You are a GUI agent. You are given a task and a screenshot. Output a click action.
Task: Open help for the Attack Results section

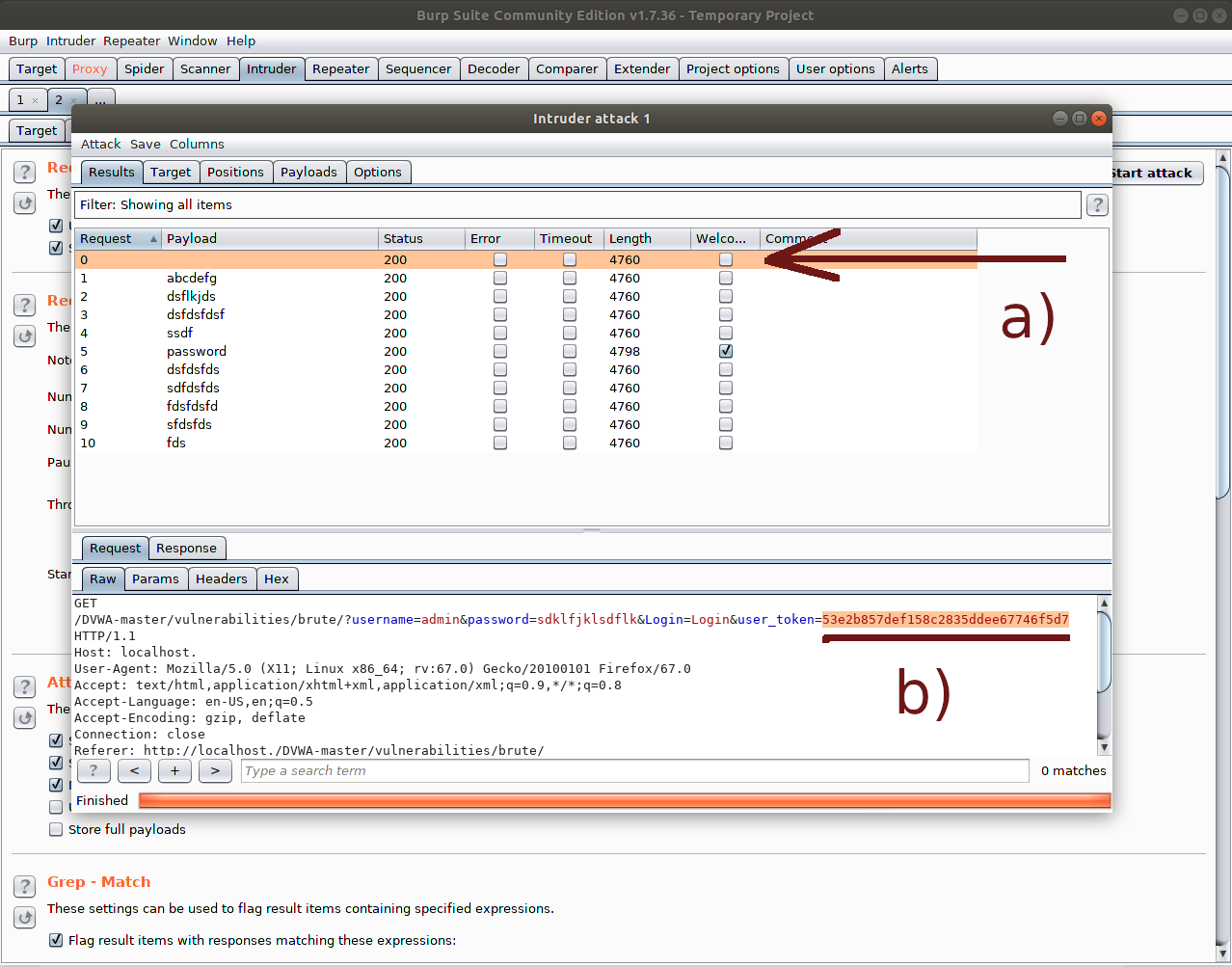point(25,687)
